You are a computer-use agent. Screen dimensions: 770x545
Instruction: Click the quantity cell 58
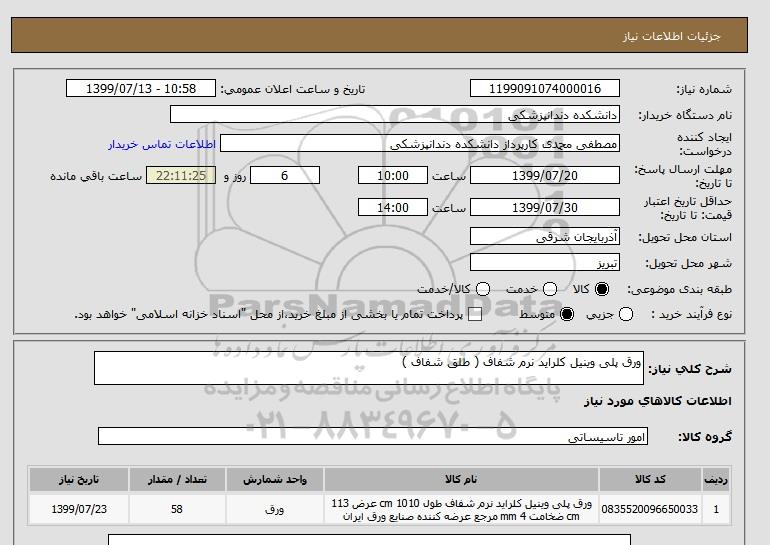point(177,509)
